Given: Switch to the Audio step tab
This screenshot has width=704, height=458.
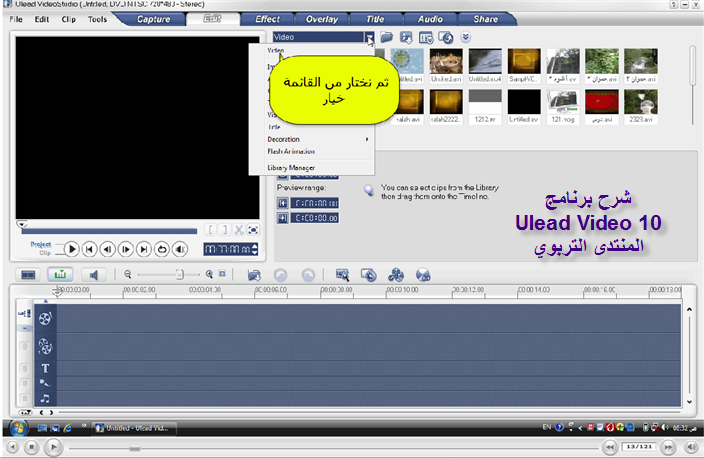Looking at the screenshot, I should click(x=430, y=19).
